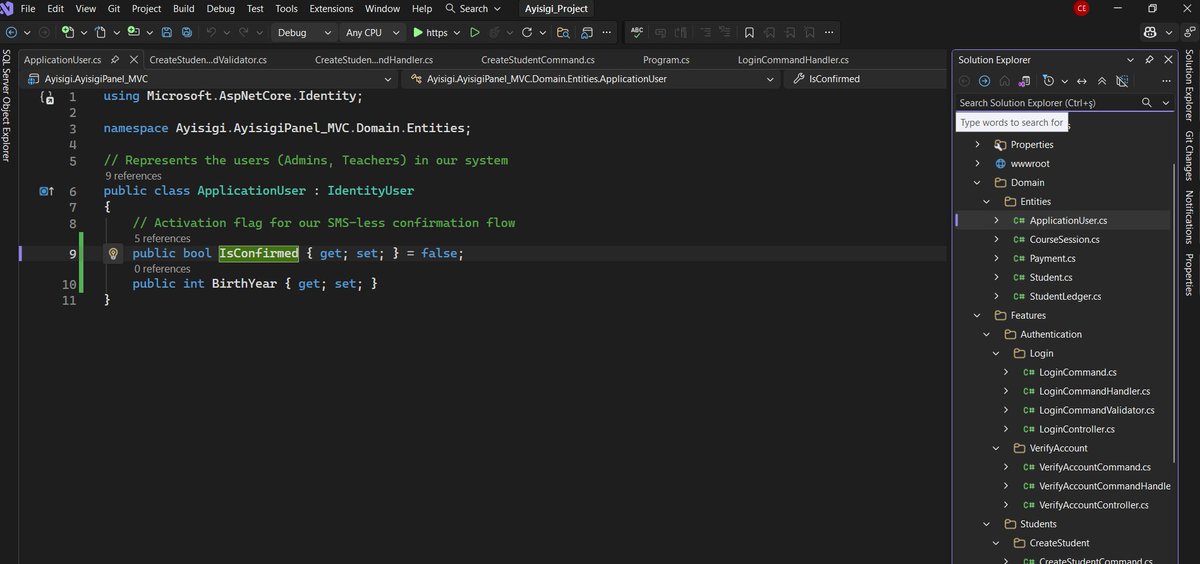Image resolution: width=1200 pixels, height=564 pixels.
Task: Click the lightbulb quick actions icon on line 9
Action: click(113, 254)
